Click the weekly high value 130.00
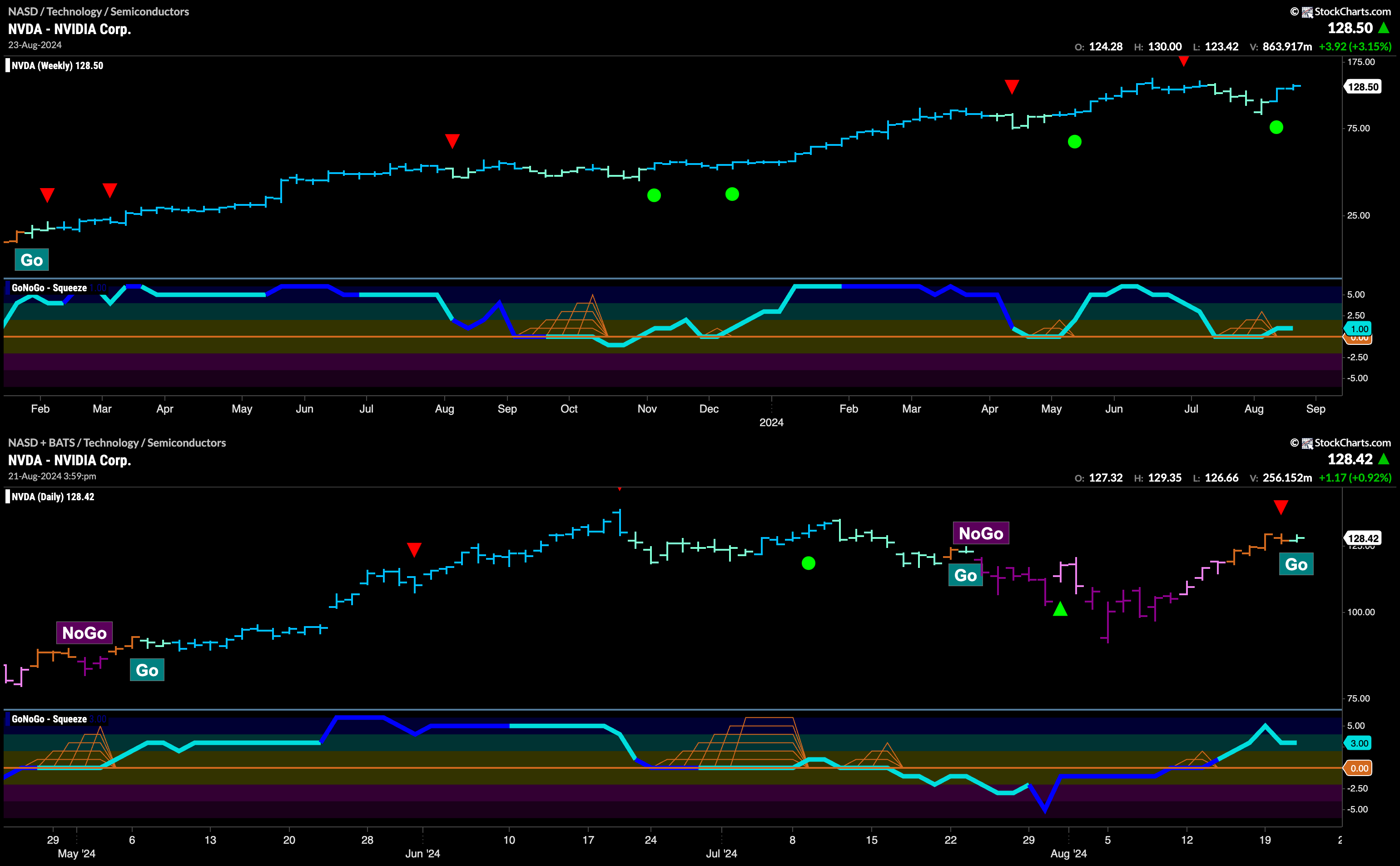 click(x=1165, y=46)
